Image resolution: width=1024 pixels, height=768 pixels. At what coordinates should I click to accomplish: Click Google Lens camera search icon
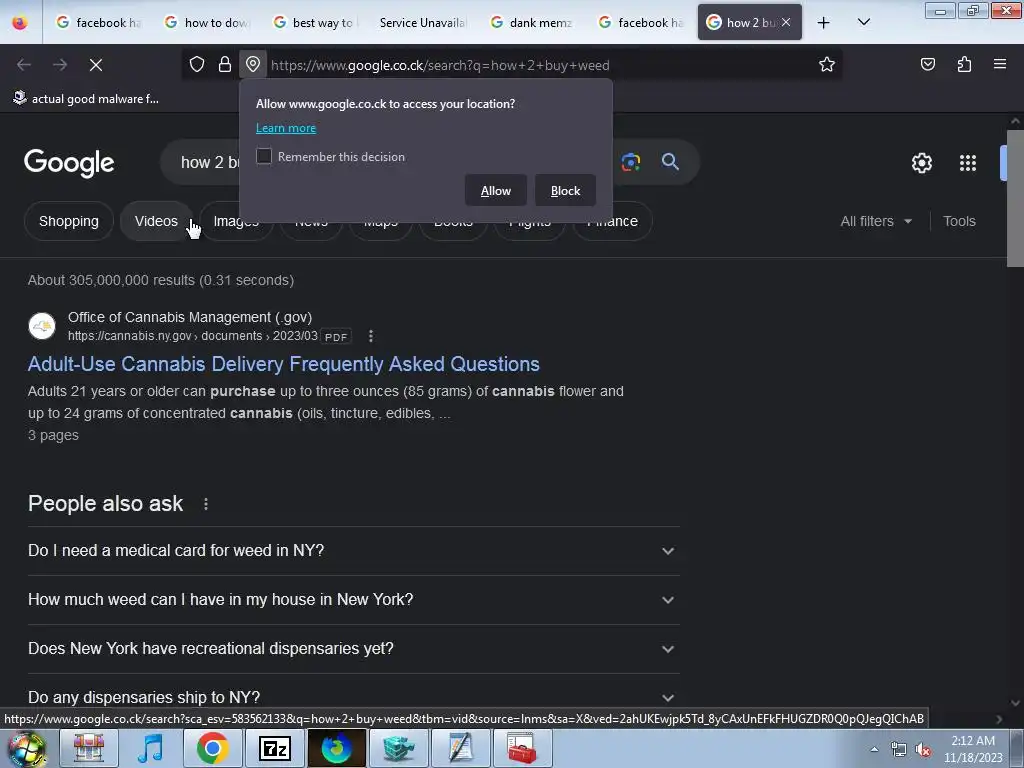pos(630,162)
